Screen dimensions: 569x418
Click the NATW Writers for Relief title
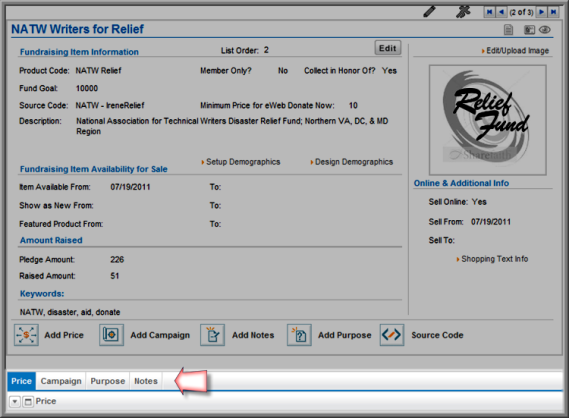77,29
